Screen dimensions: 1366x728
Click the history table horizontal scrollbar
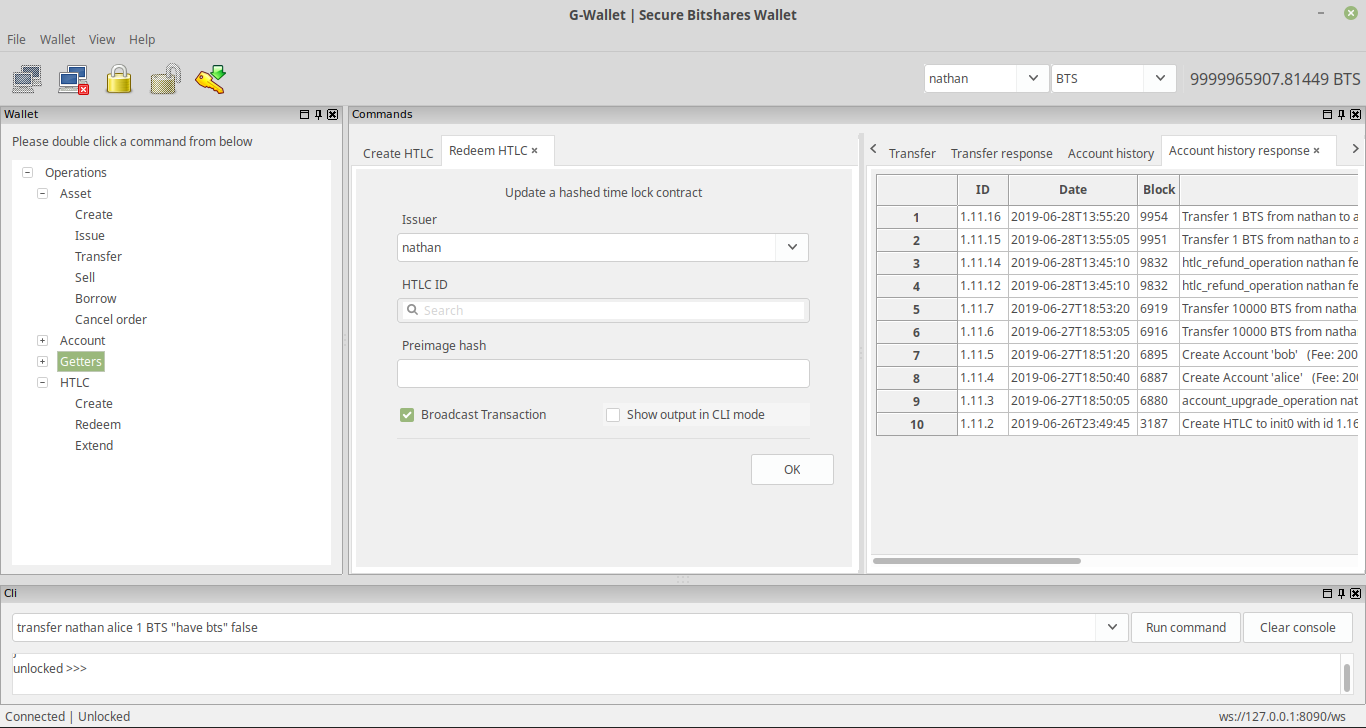coord(977,561)
